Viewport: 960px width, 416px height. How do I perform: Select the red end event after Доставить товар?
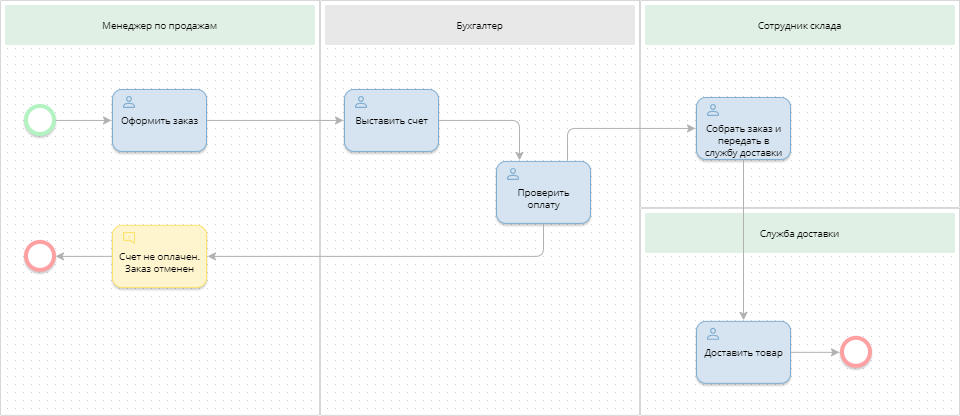click(855, 352)
